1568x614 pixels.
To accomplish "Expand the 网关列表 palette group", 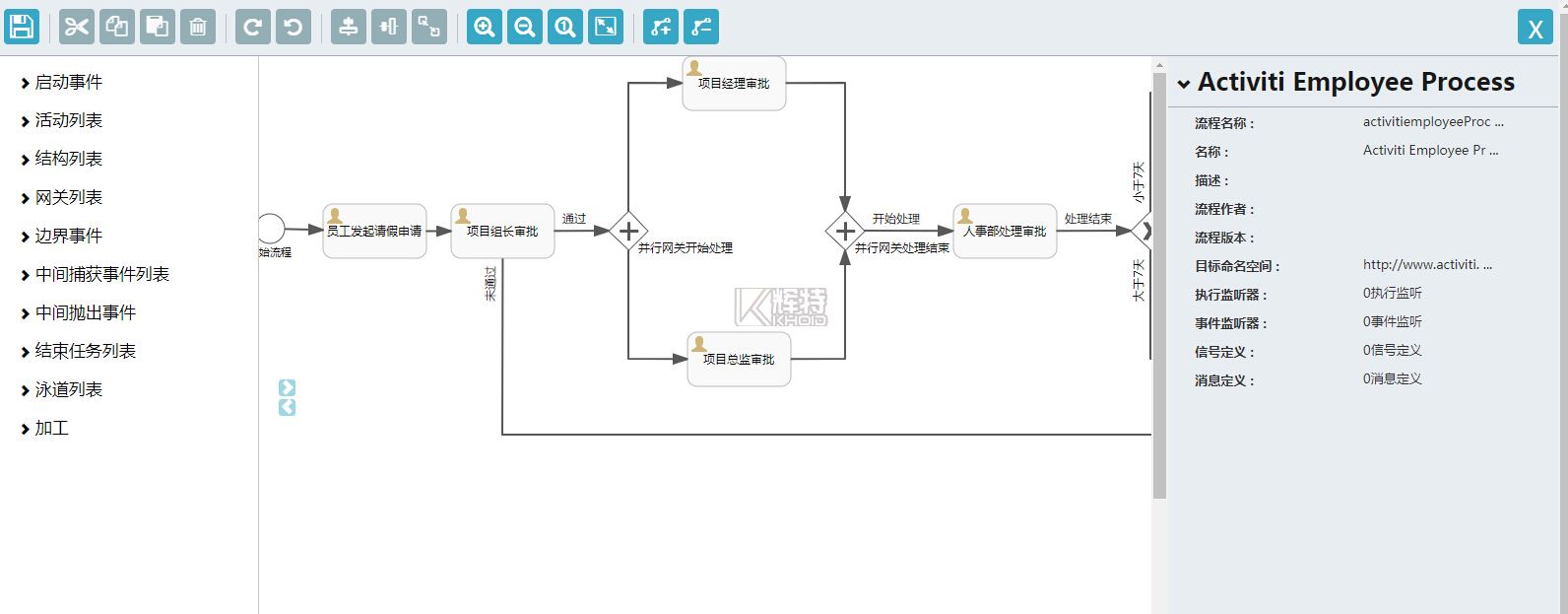I will [61, 198].
